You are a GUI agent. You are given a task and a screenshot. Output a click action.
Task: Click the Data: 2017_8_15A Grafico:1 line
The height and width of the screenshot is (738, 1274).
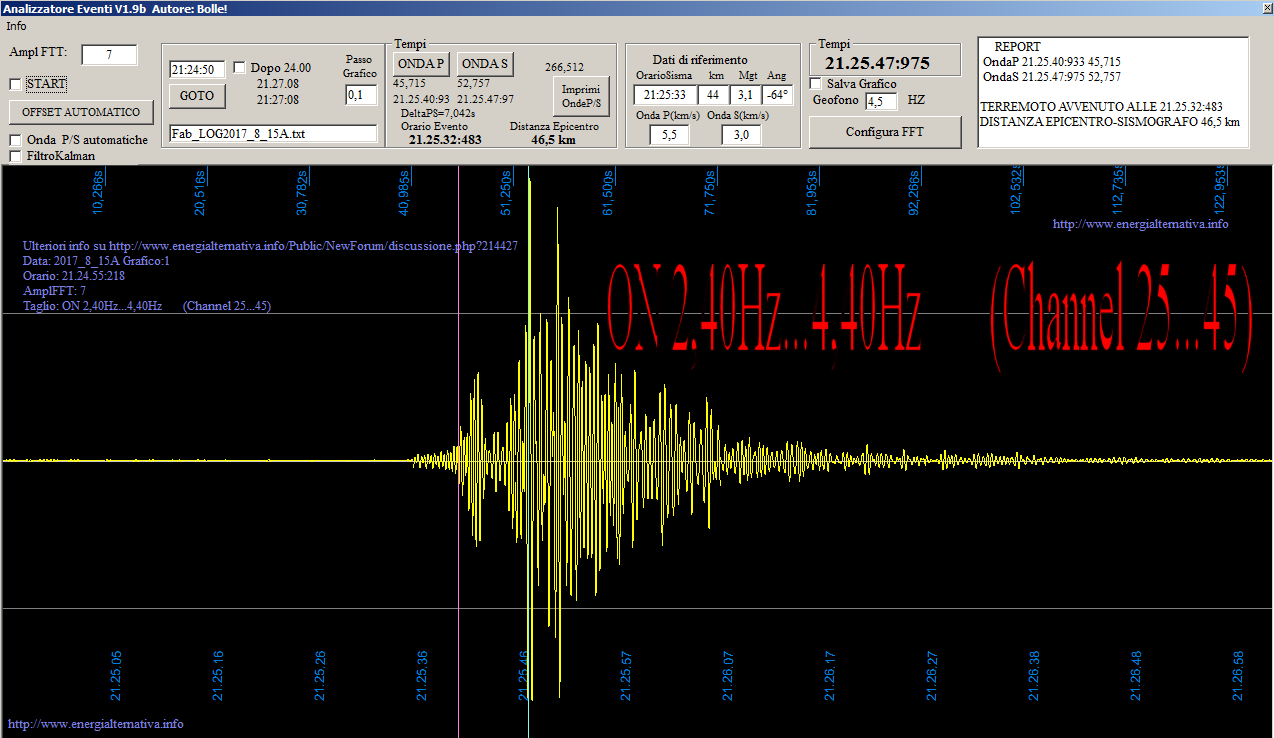coord(96,260)
